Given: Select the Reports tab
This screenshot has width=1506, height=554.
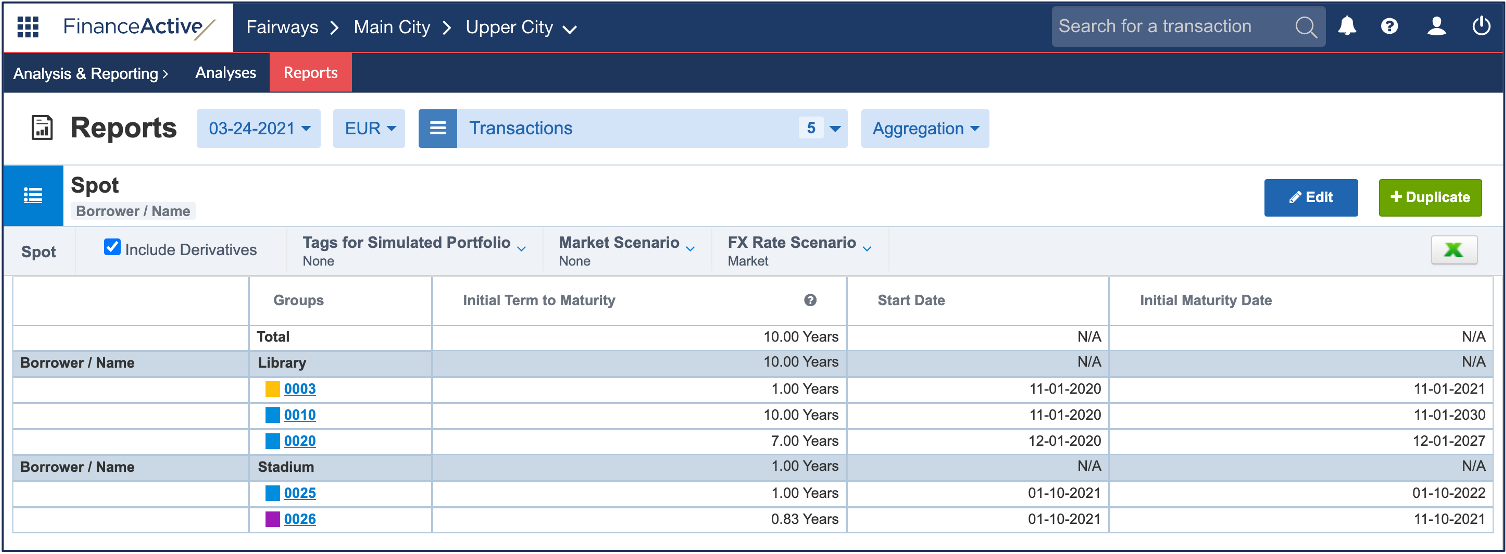Looking at the screenshot, I should coord(310,73).
